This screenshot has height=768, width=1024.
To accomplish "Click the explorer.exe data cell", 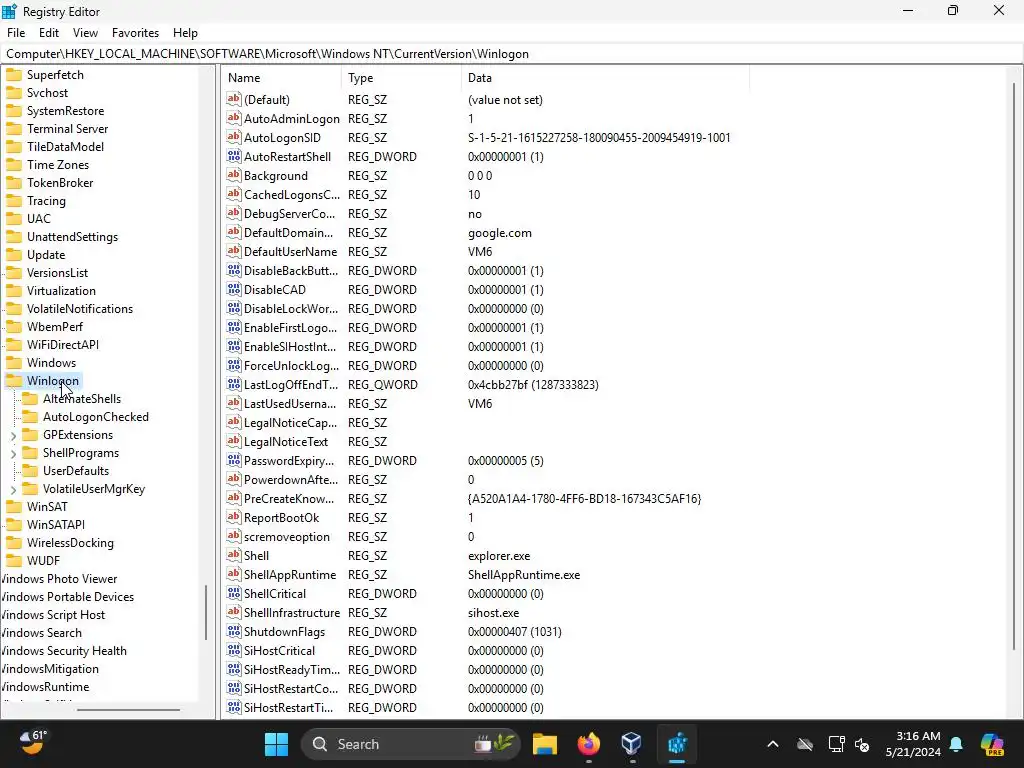I will point(499,556).
